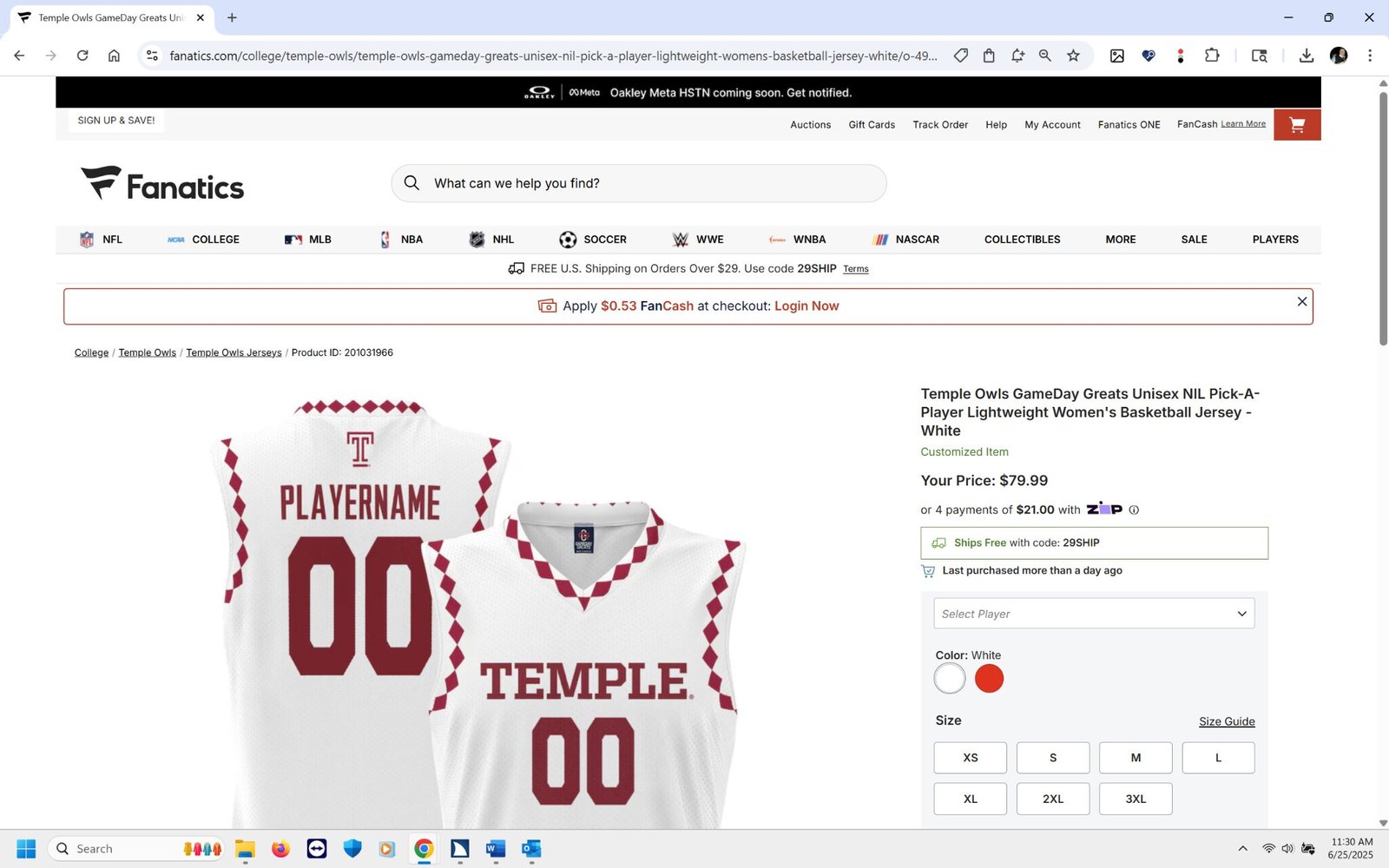Screen dimensions: 1389x868
Task: Open Track Order link
Action: click(940, 125)
